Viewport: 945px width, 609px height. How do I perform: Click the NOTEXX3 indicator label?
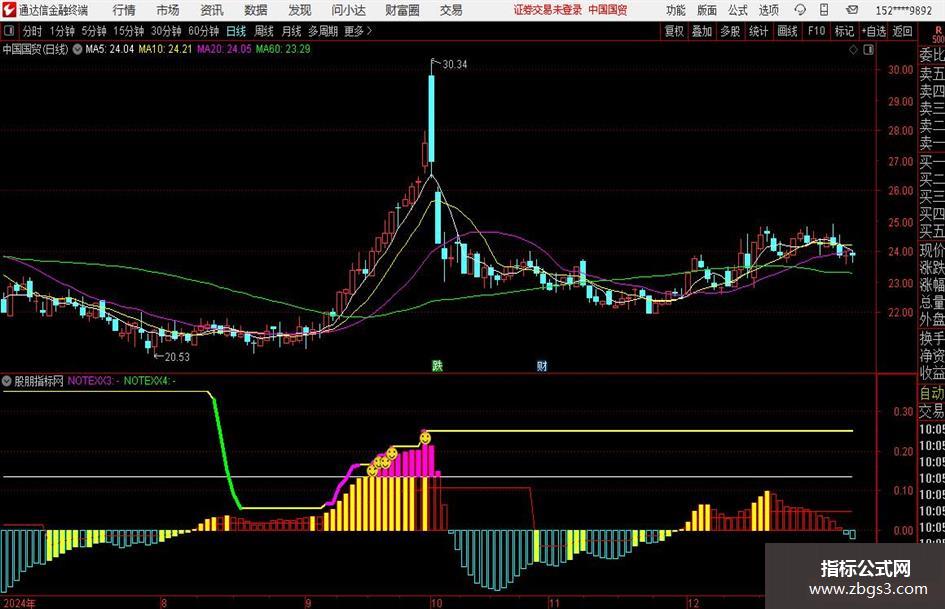coord(93,381)
